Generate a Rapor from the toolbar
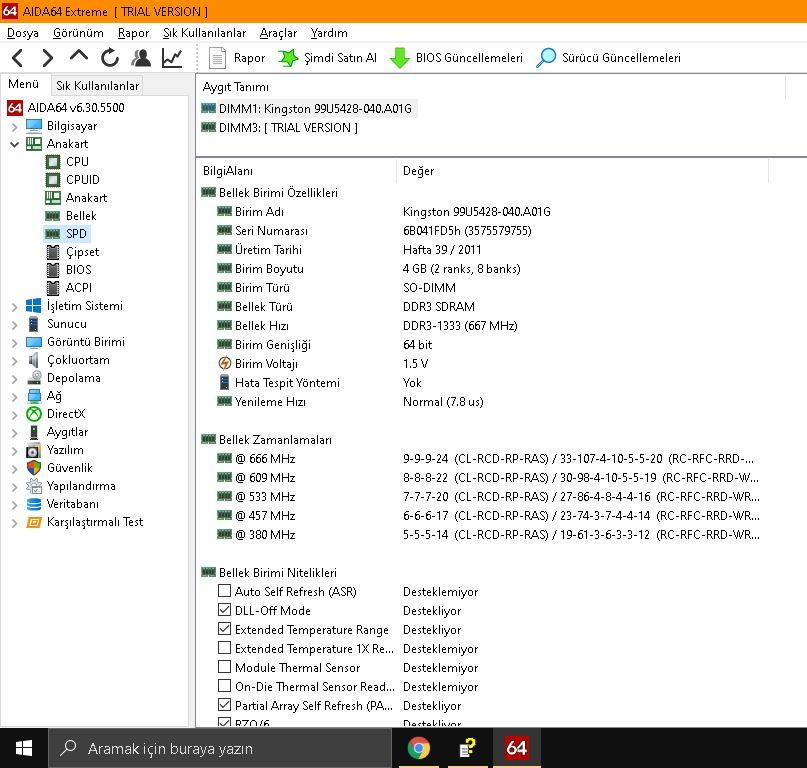Screen dimensions: 807x768 [237, 58]
